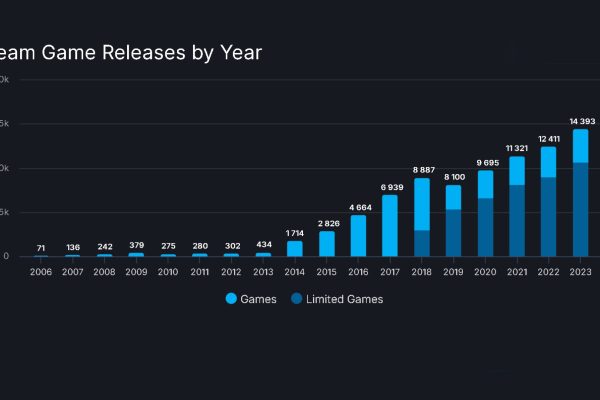600x400 pixels.
Task: Click the 2015 axis label
Action: [x=326, y=272]
